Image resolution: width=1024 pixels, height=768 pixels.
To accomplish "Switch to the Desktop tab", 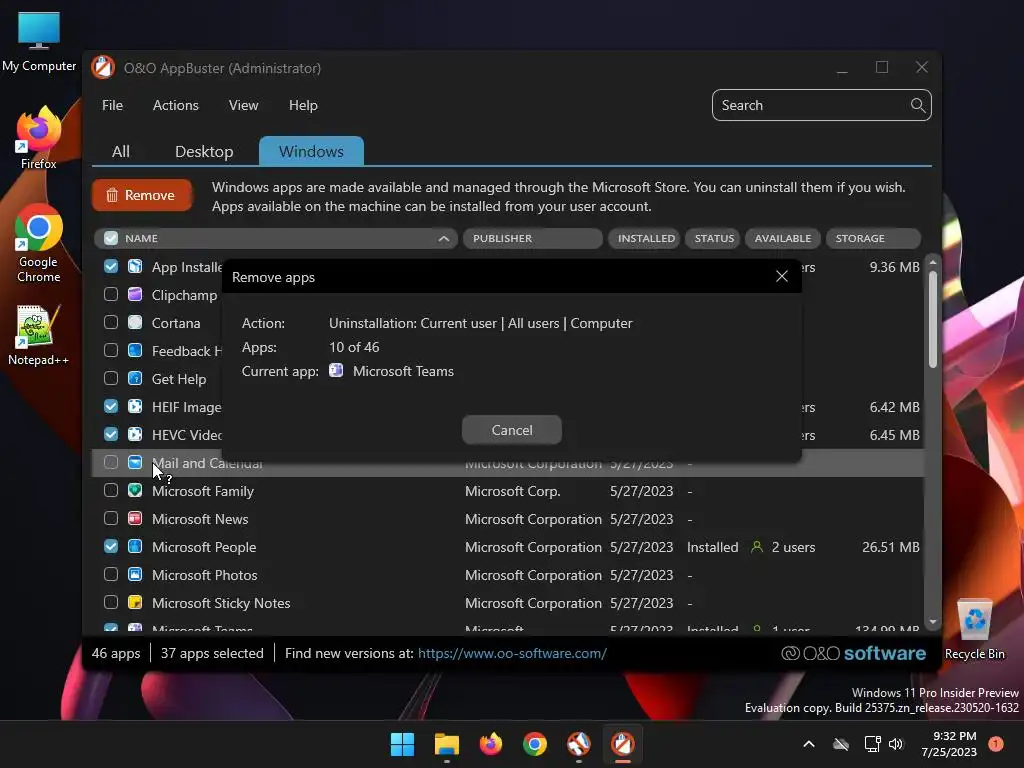I will (x=204, y=152).
